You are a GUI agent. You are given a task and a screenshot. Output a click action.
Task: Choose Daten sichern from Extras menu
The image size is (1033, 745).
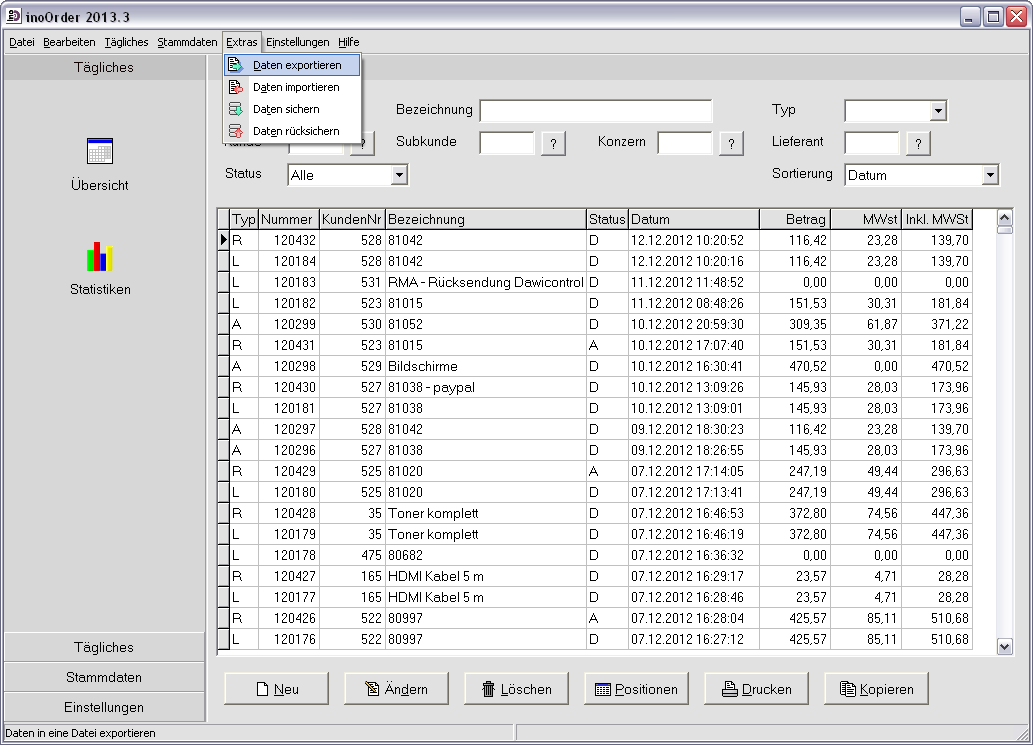293,109
